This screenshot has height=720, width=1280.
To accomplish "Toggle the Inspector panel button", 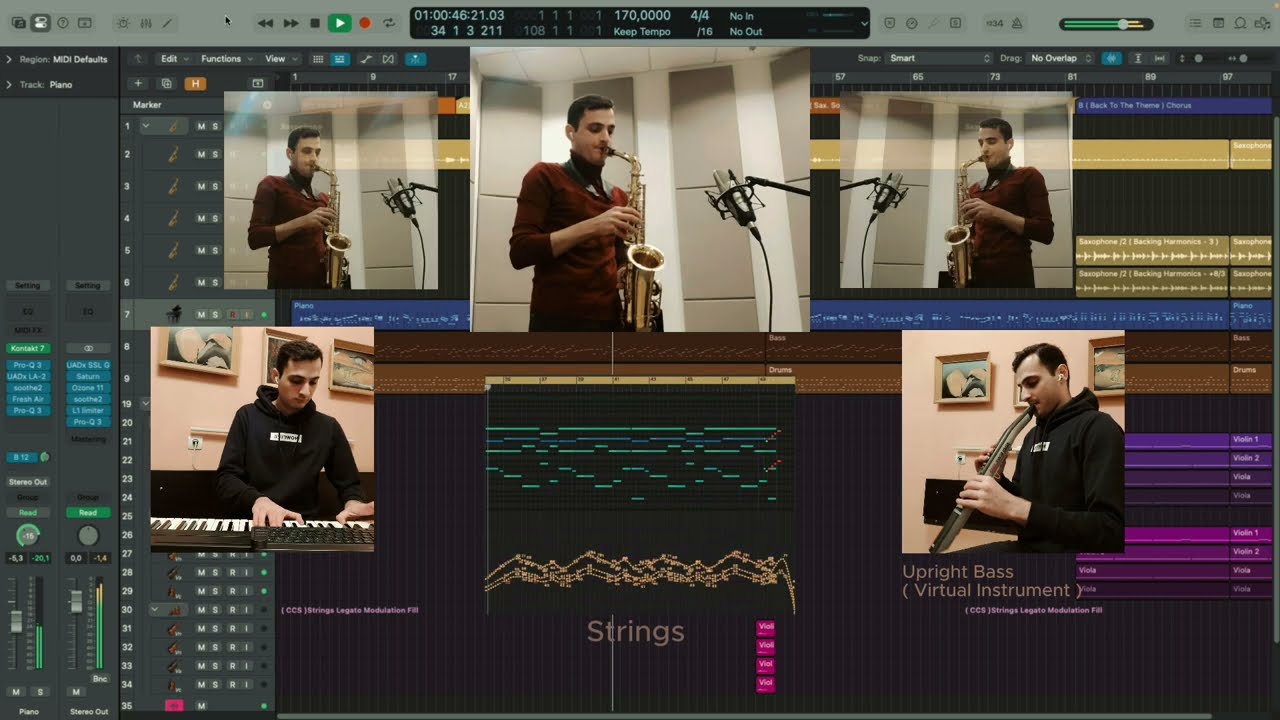I will click(x=40, y=23).
